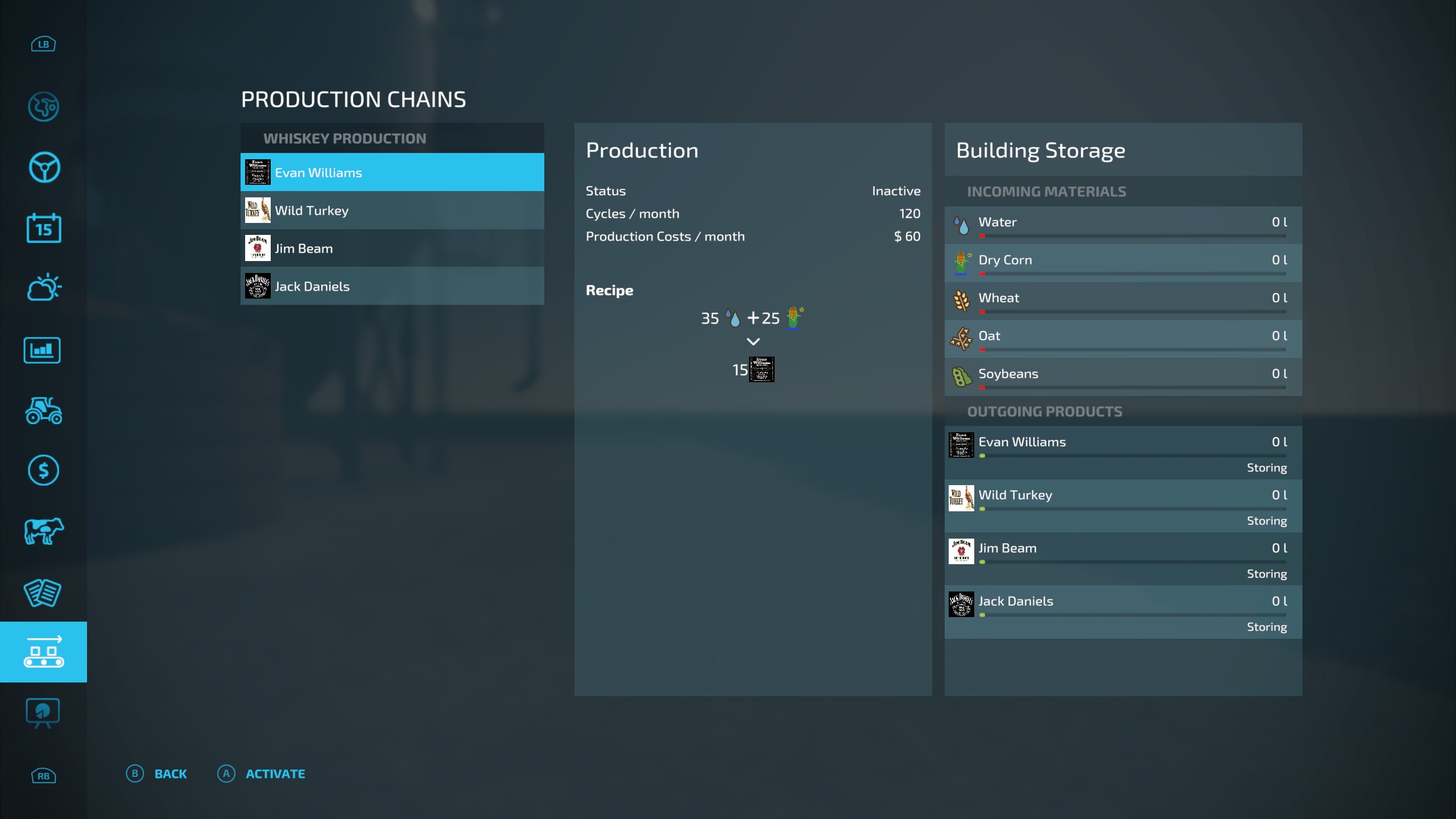Select Jim Beam production chain
Viewport: 1456px width, 819px height.
tap(392, 249)
